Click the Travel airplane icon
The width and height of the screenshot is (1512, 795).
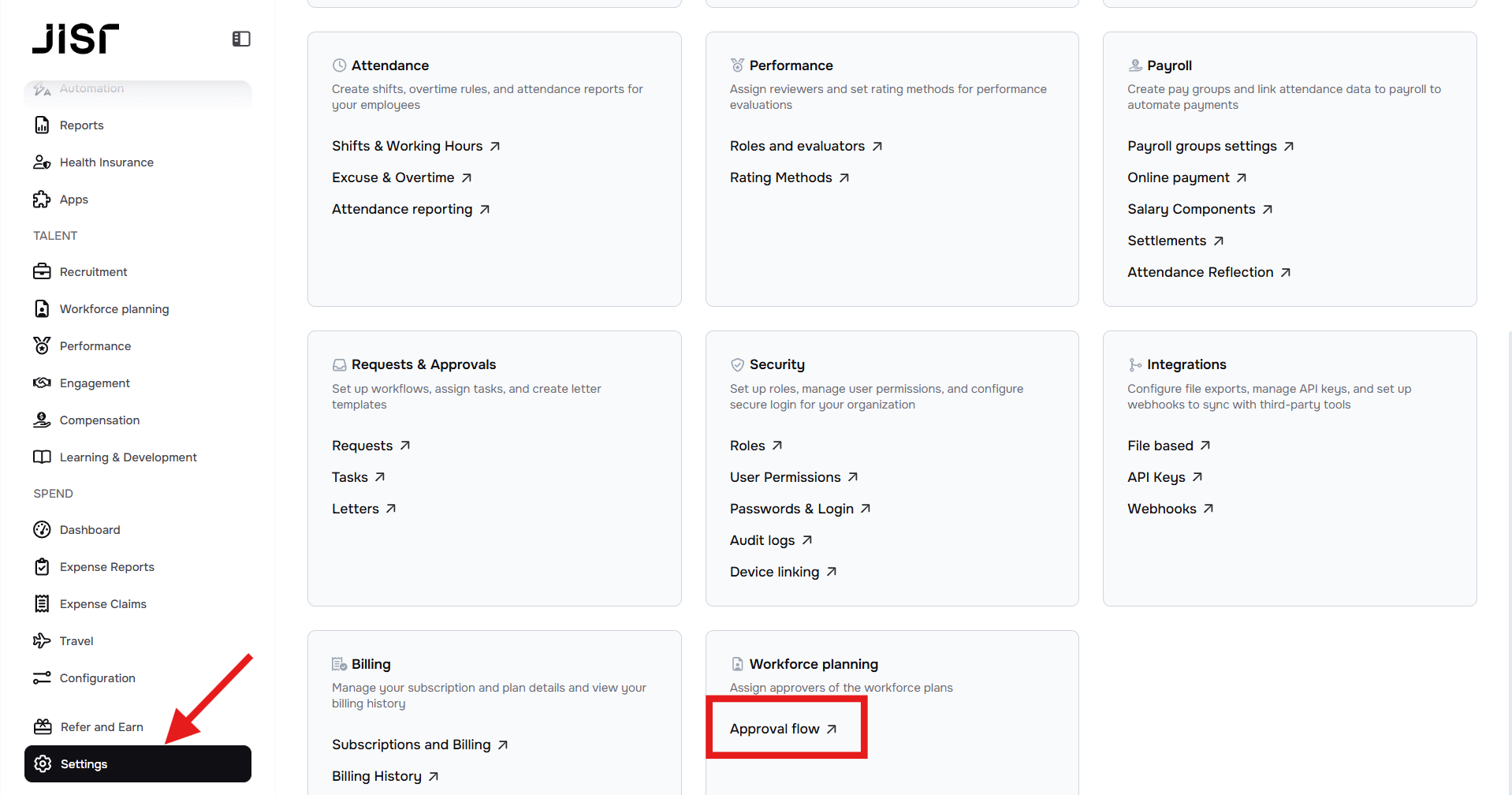(x=42, y=641)
